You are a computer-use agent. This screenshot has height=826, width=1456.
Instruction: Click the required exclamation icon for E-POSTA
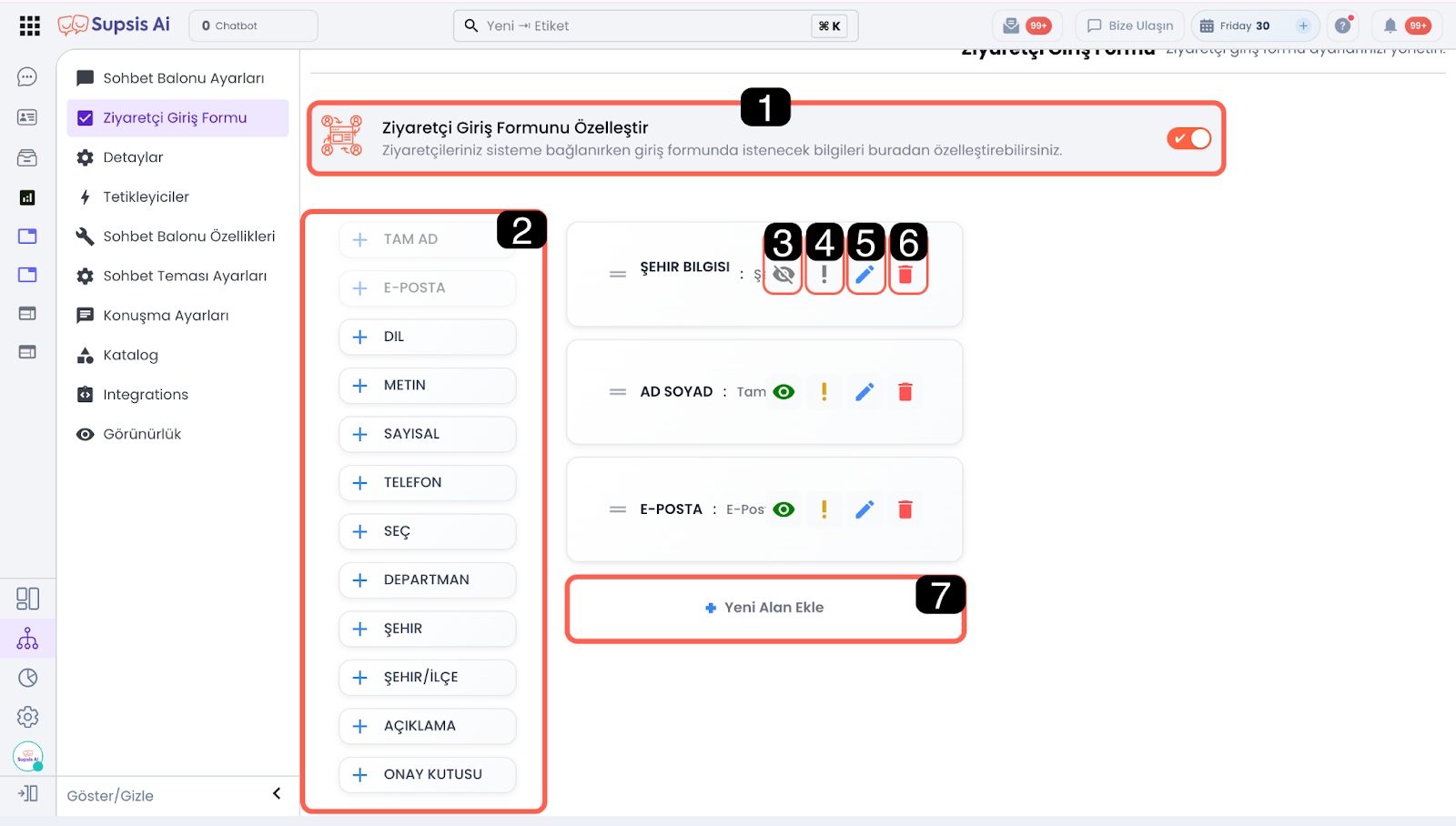tap(824, 509)
